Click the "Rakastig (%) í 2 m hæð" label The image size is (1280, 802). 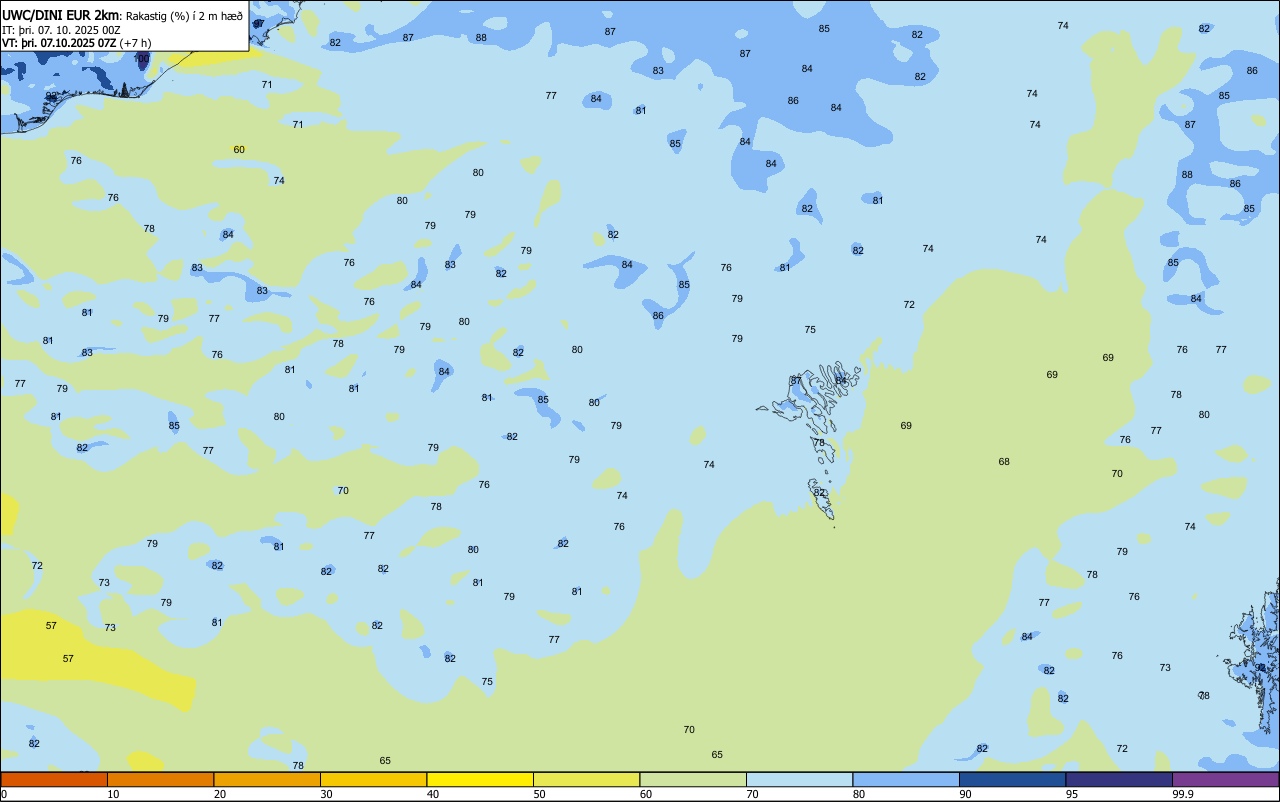[184, 16]
